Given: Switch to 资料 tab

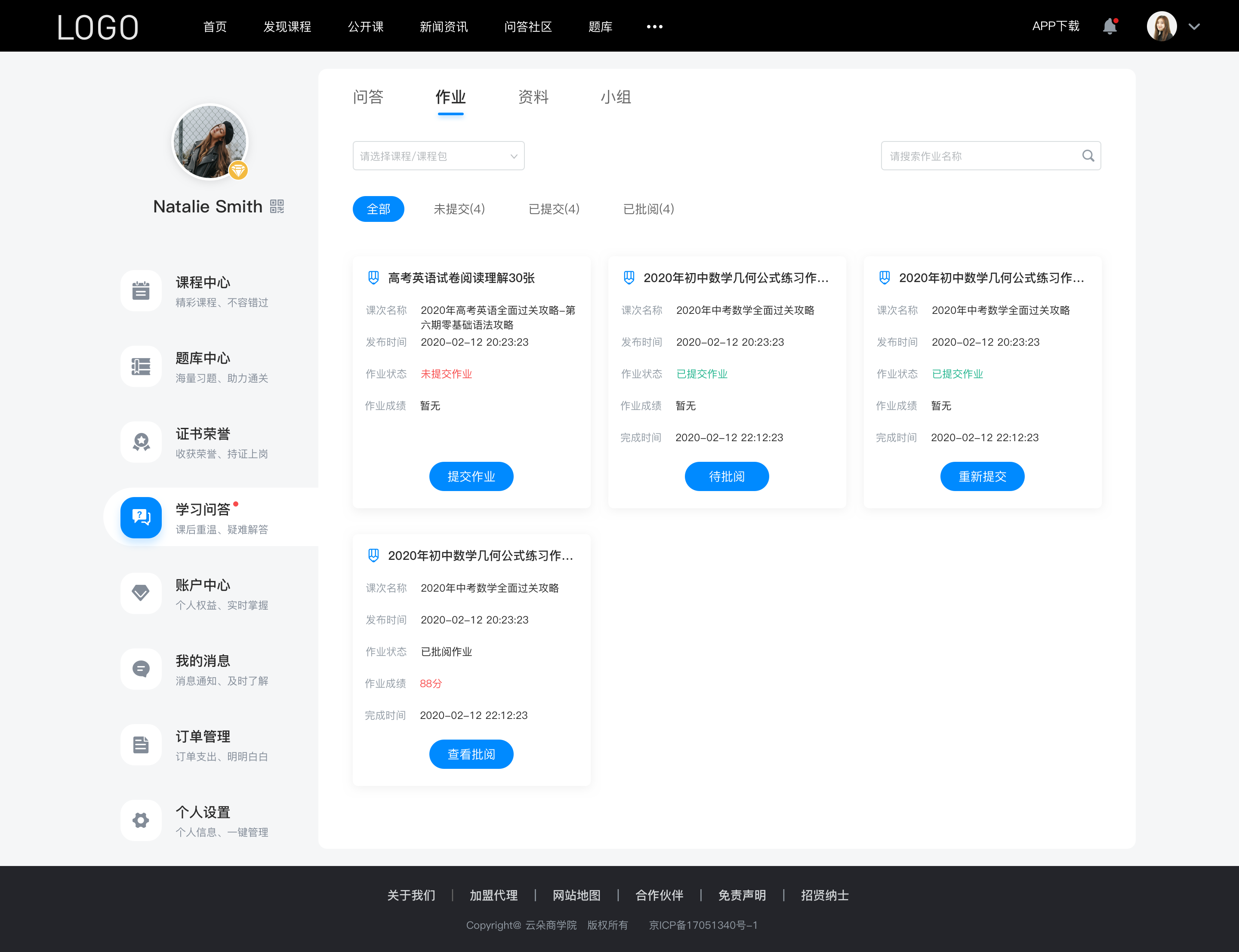Looking at the screenshot, I should [533, 97].
